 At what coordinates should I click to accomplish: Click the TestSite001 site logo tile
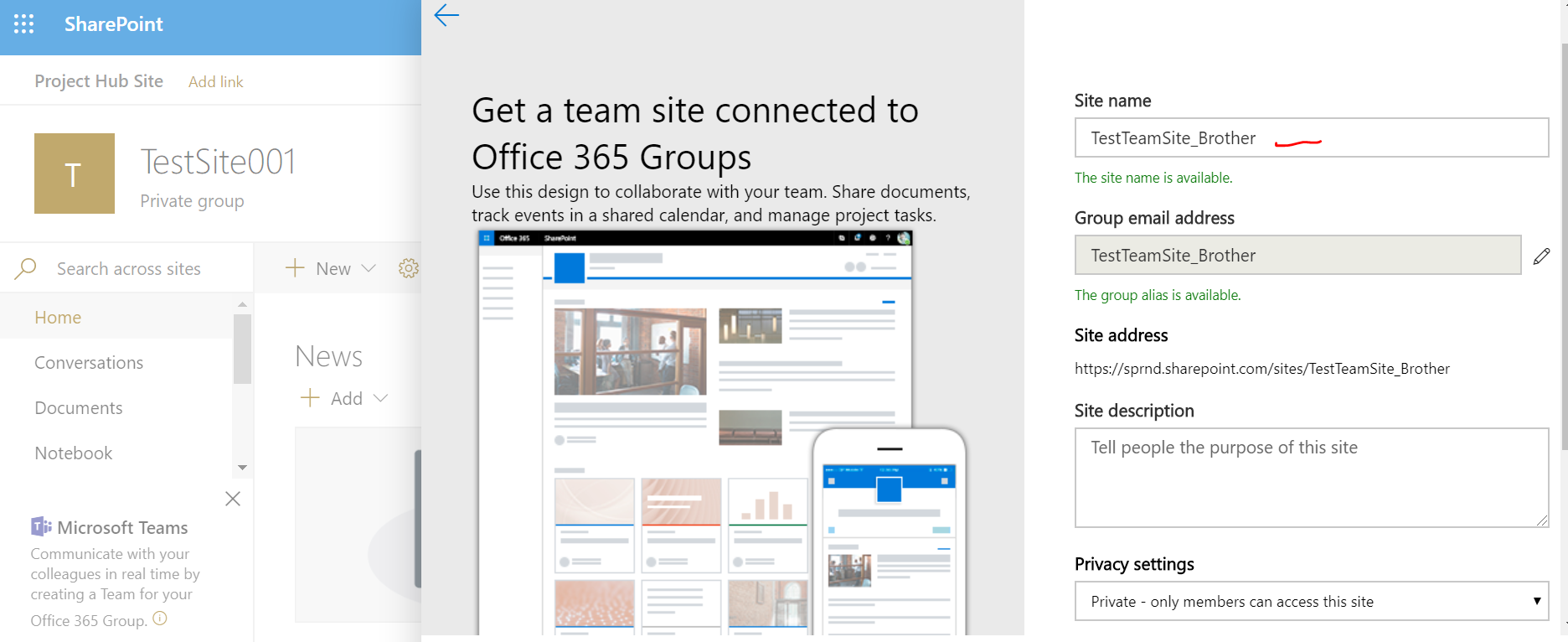pyautogui.click(x=75, y=173)
